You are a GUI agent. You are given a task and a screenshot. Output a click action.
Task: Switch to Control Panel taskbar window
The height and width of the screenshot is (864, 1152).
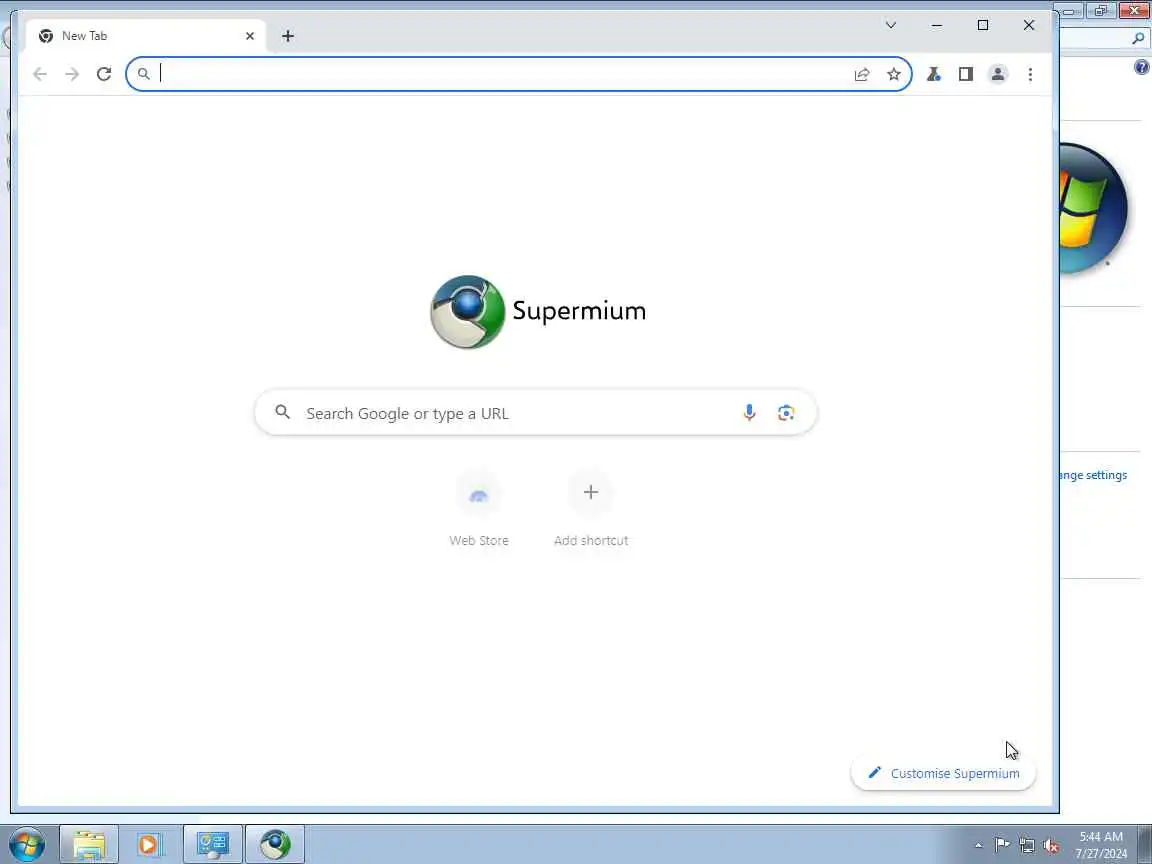(213, 845)
